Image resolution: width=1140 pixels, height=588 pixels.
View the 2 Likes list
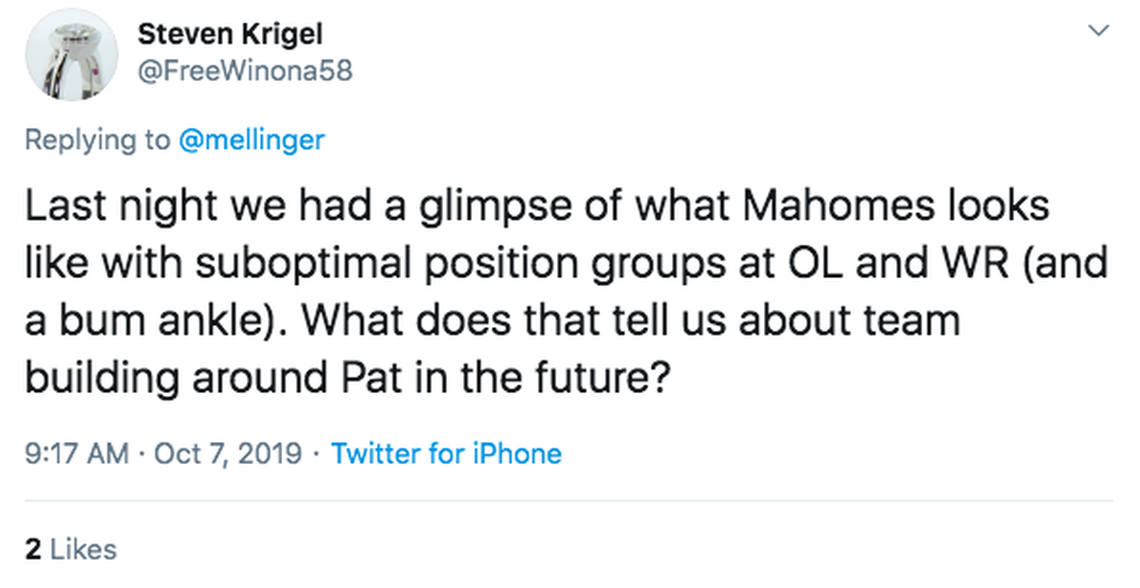point(70,548)
